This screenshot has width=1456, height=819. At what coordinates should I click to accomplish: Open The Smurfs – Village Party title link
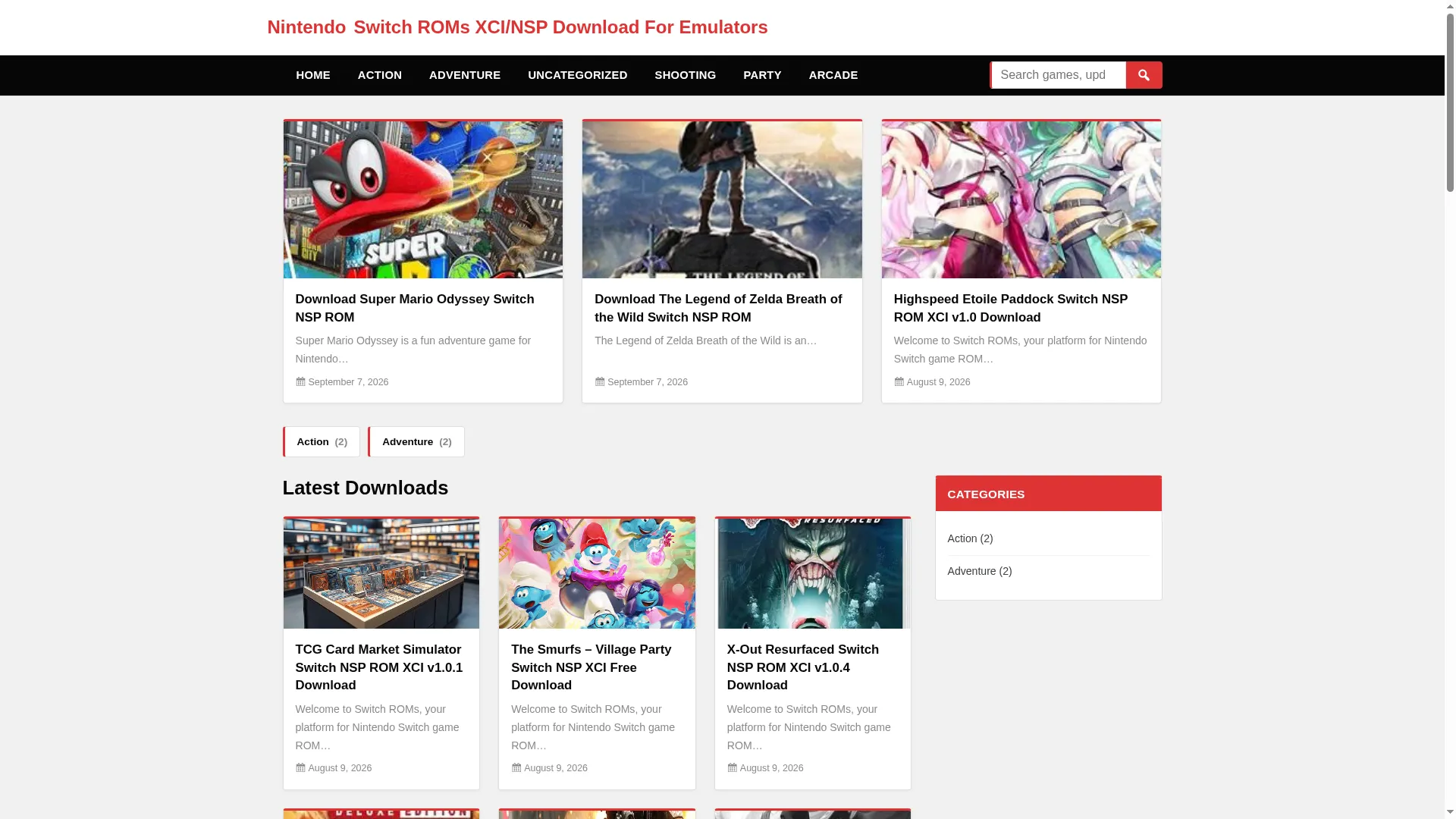pos(591,667)
